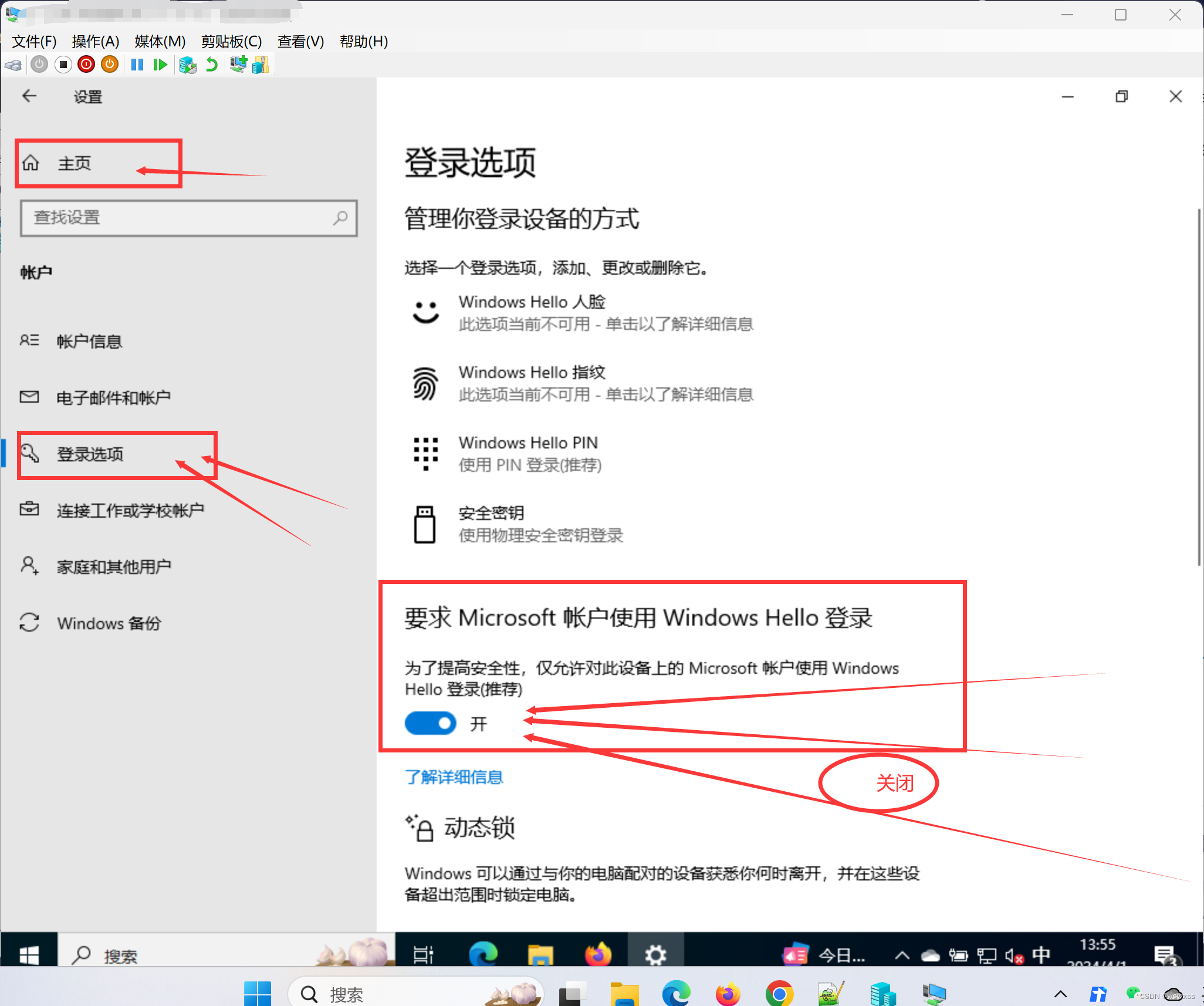
Task: Click the Settings back arrow
Action: 29,96
